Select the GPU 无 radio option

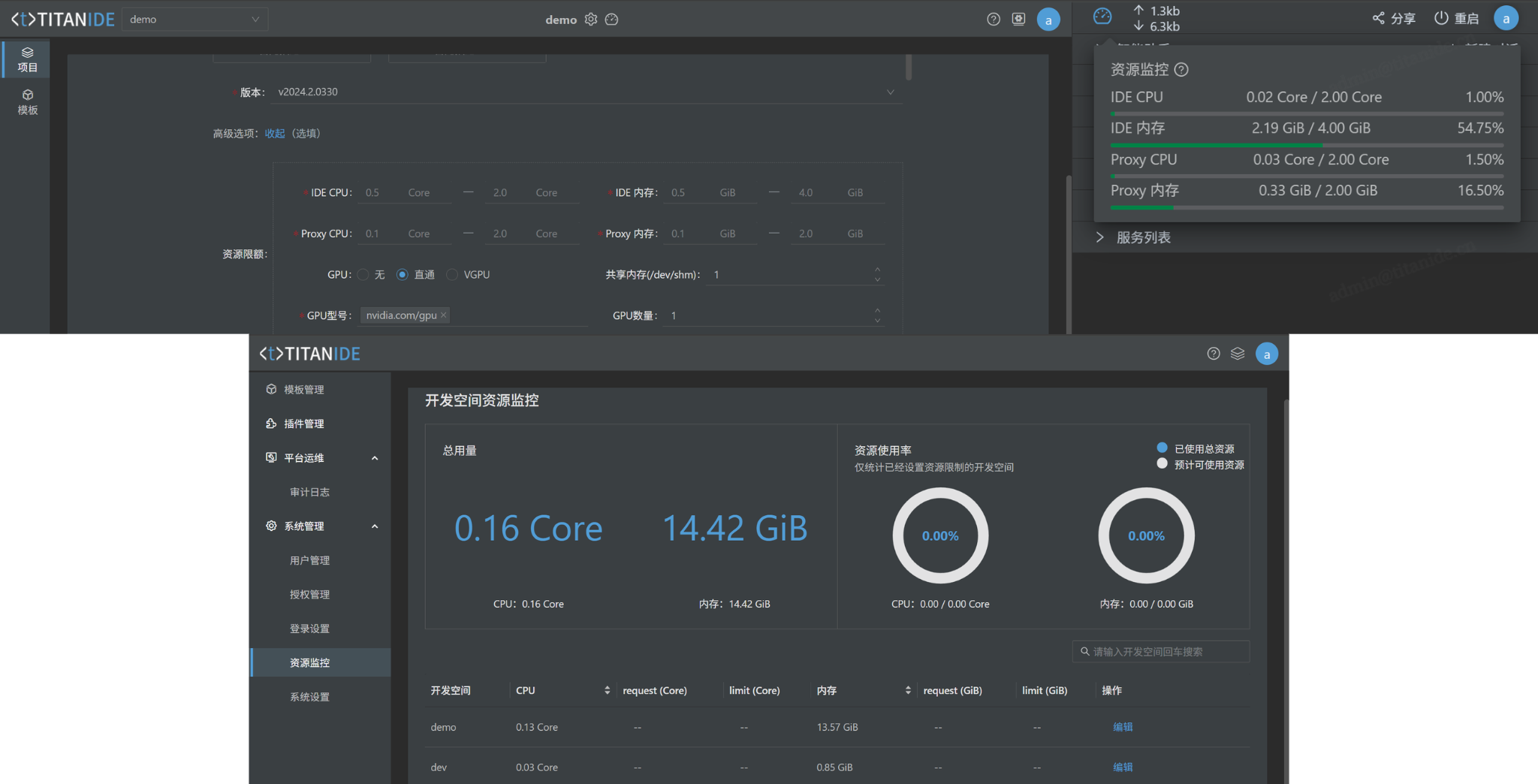[363, 275]
